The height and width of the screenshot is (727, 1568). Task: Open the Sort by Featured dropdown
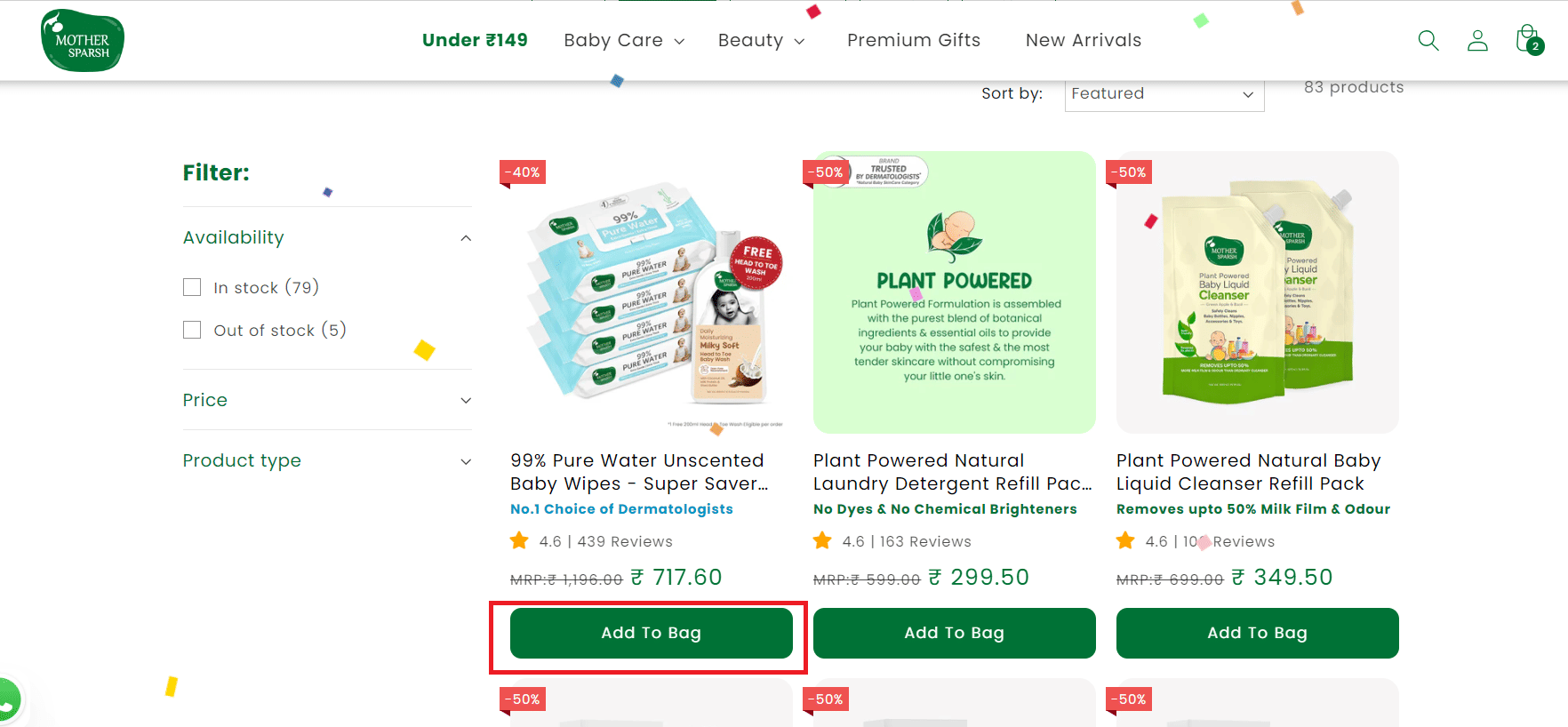click(x=1164, y=94)
